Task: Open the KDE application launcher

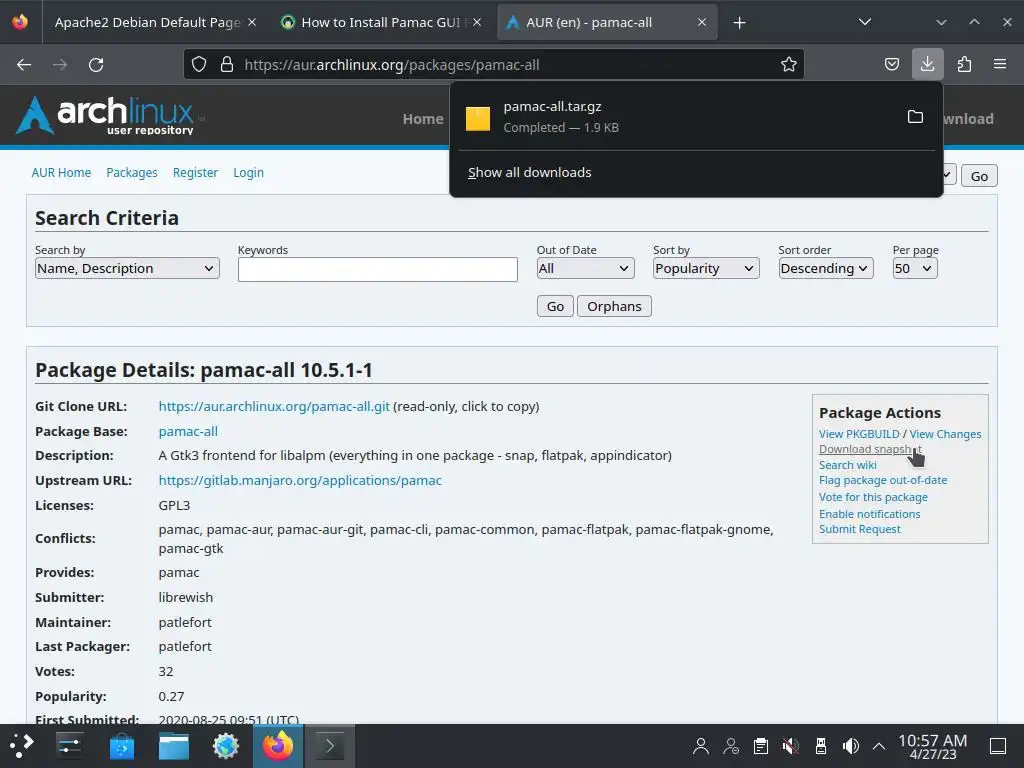Action: click(x=21, y=746)
